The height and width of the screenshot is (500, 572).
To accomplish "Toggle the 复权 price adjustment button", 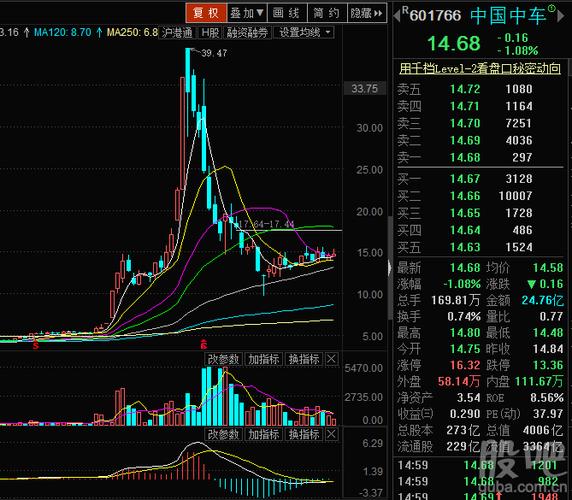I will (206, 13).
